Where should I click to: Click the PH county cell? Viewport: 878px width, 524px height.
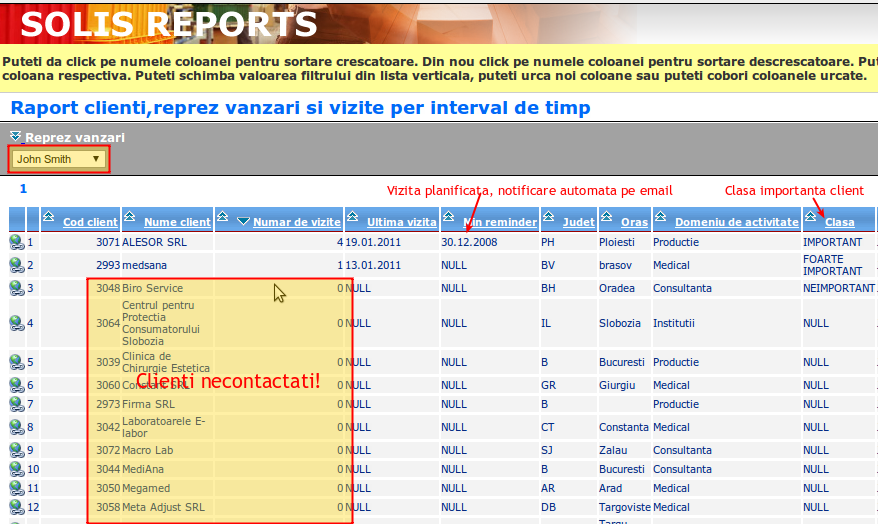[548, 242]
